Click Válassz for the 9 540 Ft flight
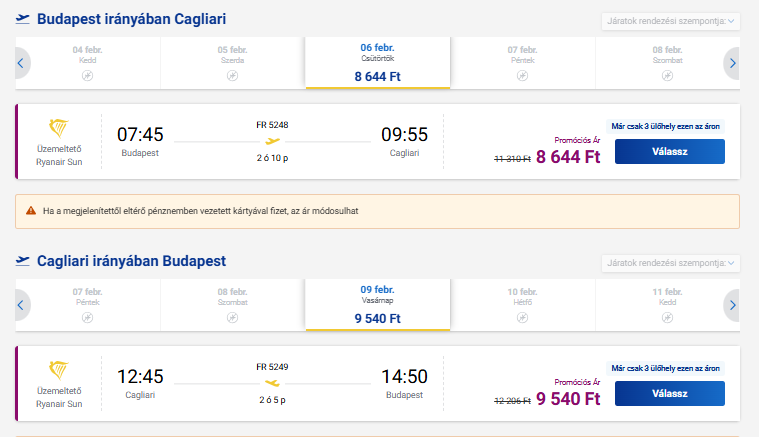This screenshot has width=759, height=437. pos(669,393)
